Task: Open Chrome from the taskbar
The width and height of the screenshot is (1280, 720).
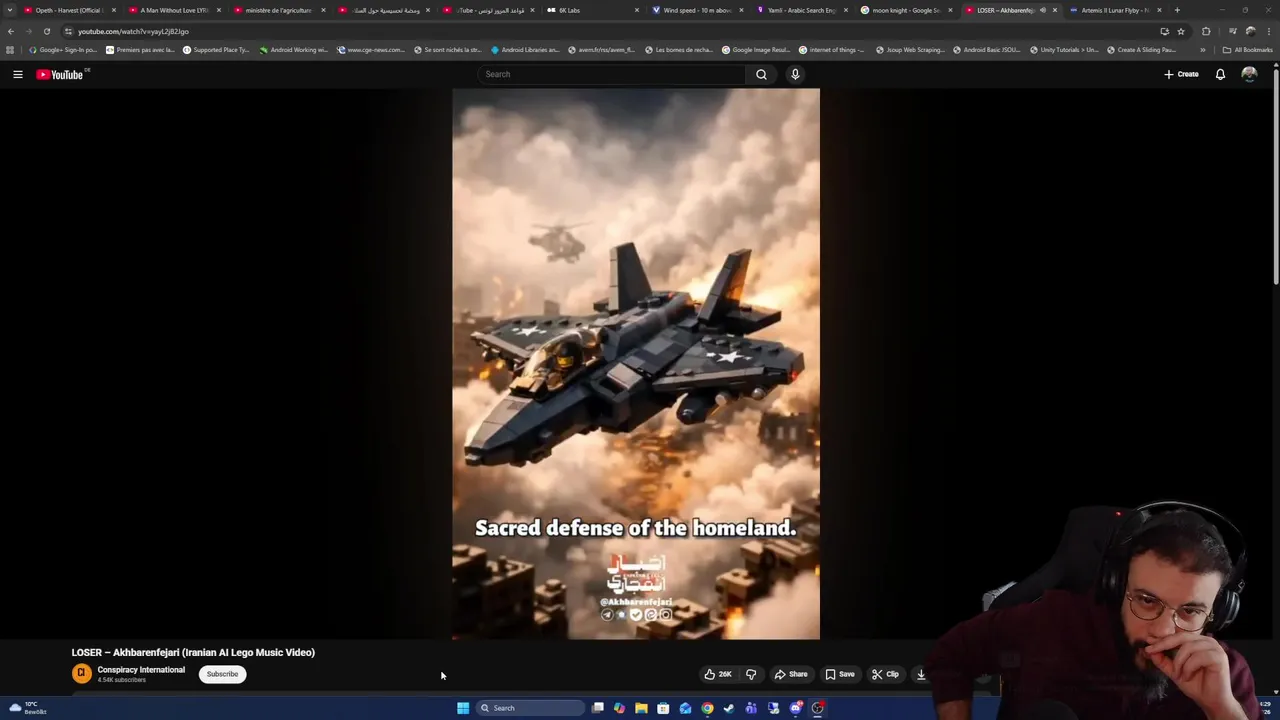Action: pyautogui.click(x=707, y=708)
